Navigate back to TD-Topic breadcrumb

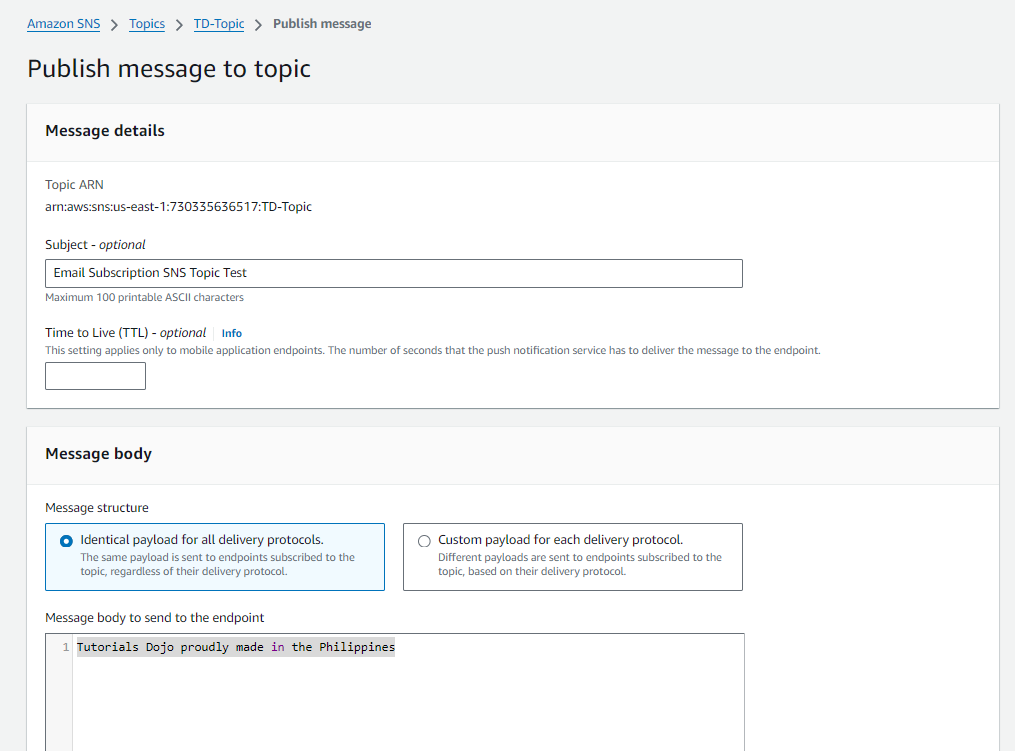coord(219,24)
